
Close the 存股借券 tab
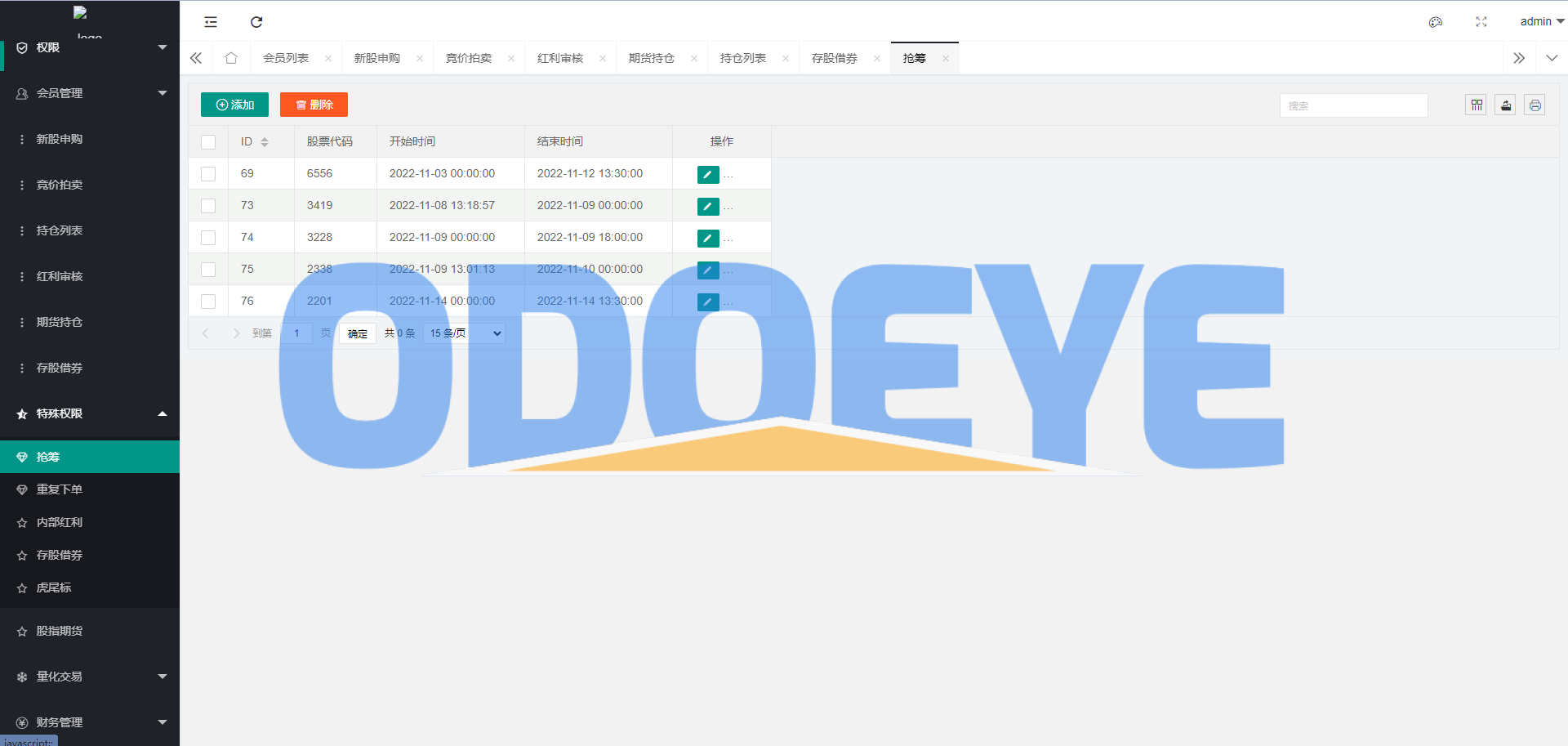tap(877, 58)
